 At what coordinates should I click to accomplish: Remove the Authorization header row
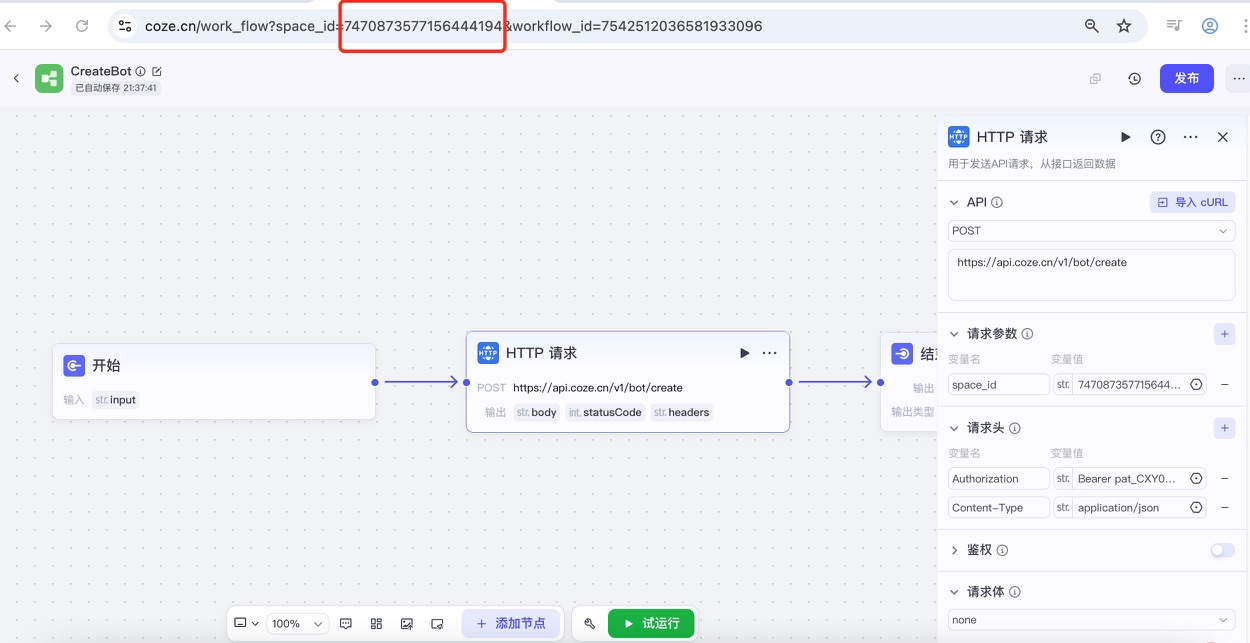click(1225, 479)
